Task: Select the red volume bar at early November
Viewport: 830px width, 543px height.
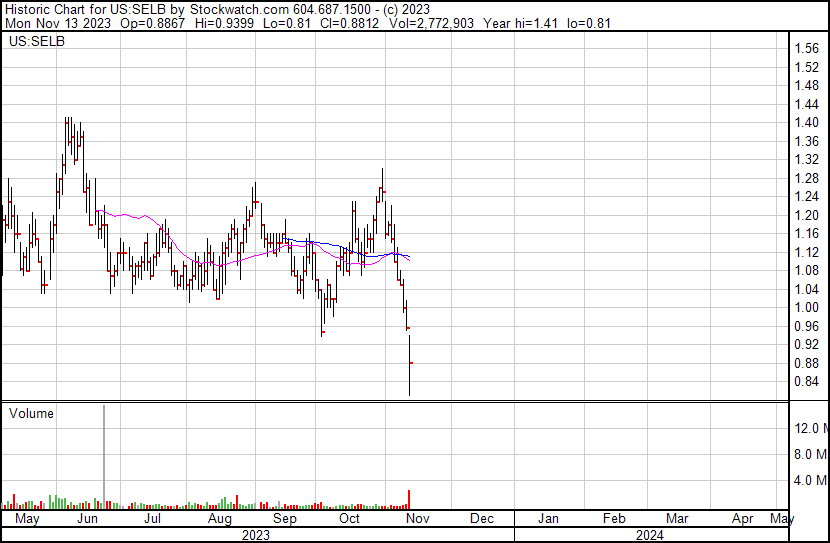Action: point(409,499)
